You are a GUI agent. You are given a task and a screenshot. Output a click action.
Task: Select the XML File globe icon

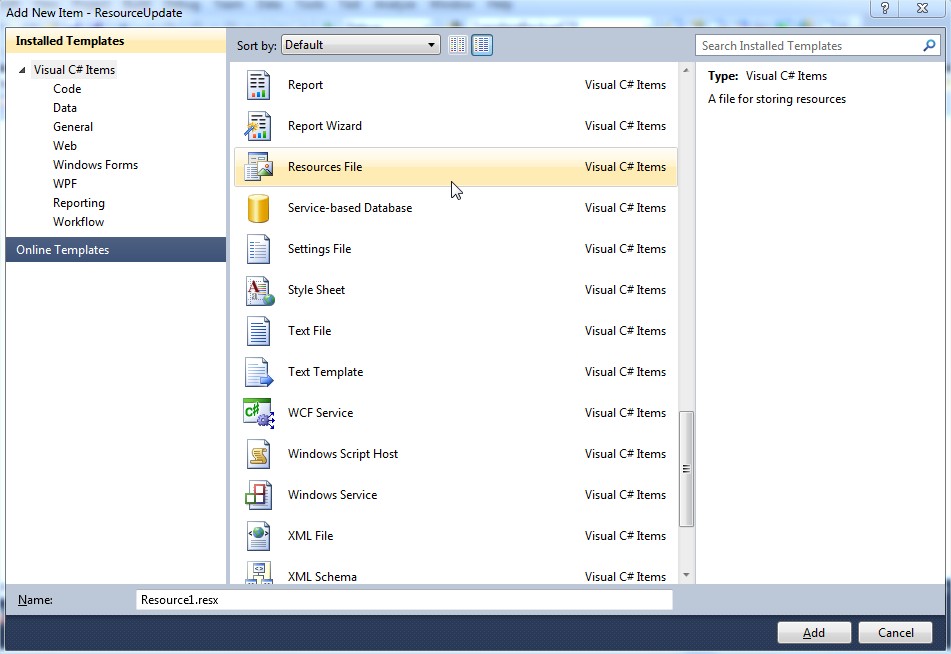(258, 536)
